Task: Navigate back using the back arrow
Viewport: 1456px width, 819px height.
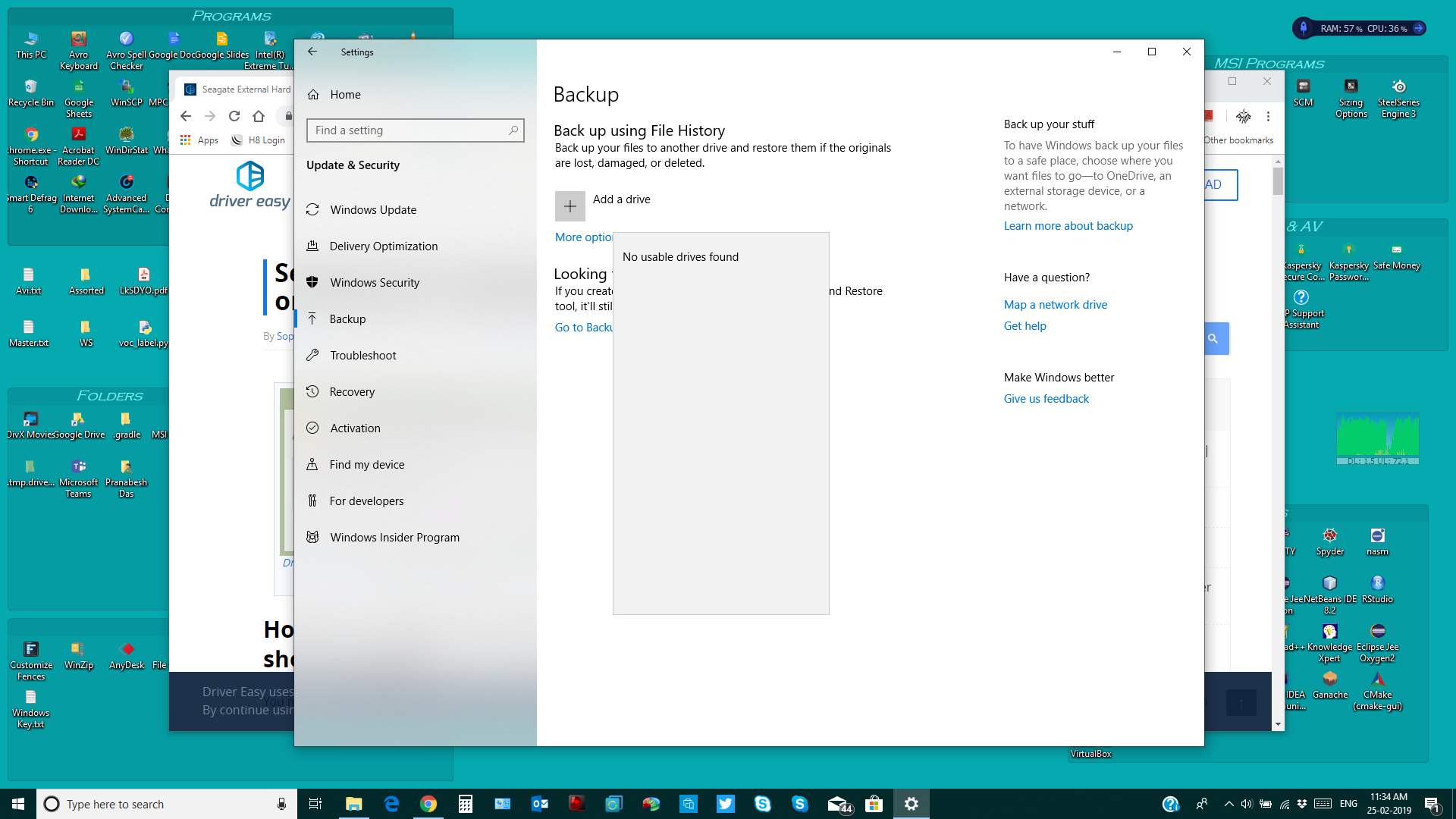Action: click(312, 52)
